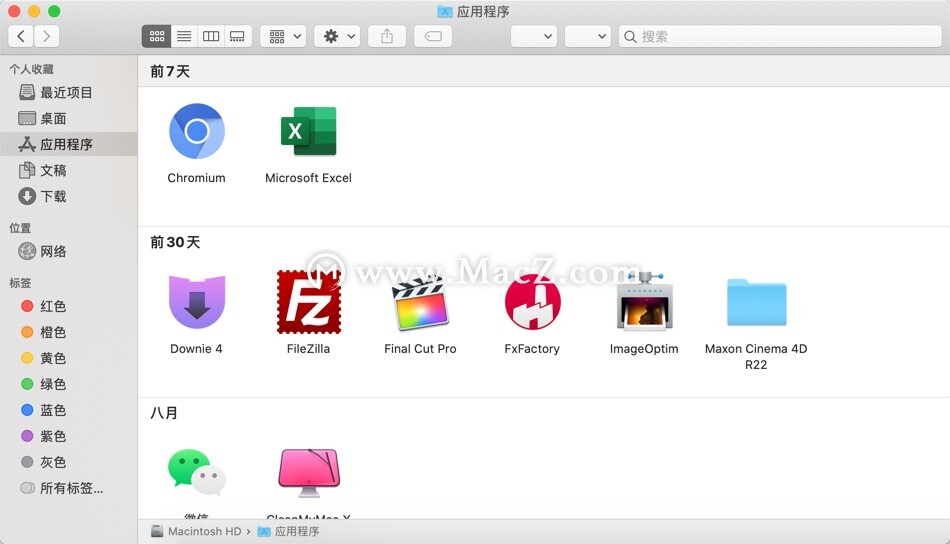
Task: Select the Final Cut Pro icon
Action: (420, 302)
